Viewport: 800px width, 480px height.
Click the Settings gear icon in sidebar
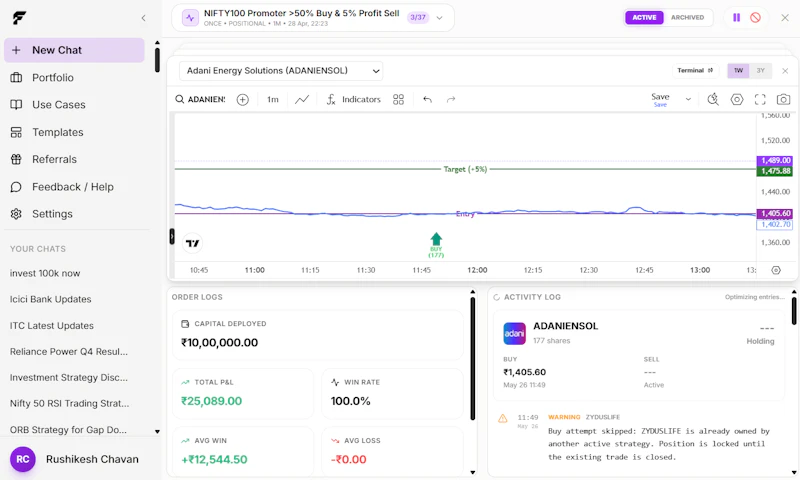point(16,214)
